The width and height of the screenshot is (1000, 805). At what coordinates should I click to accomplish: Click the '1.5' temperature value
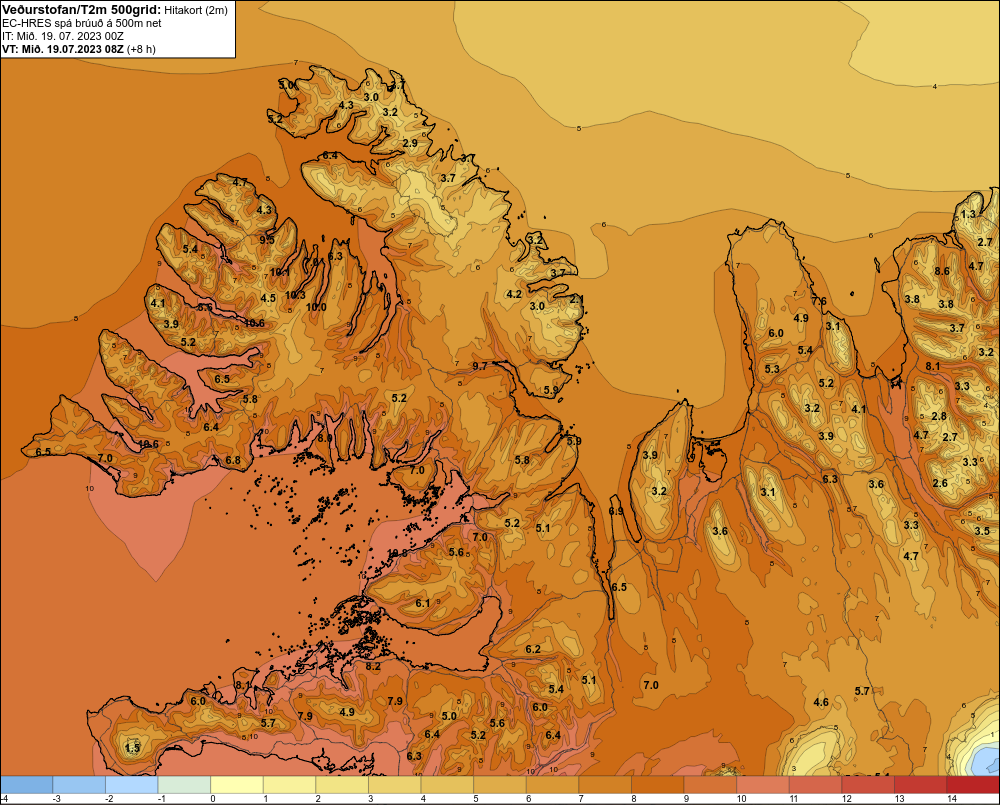(133, 748)
